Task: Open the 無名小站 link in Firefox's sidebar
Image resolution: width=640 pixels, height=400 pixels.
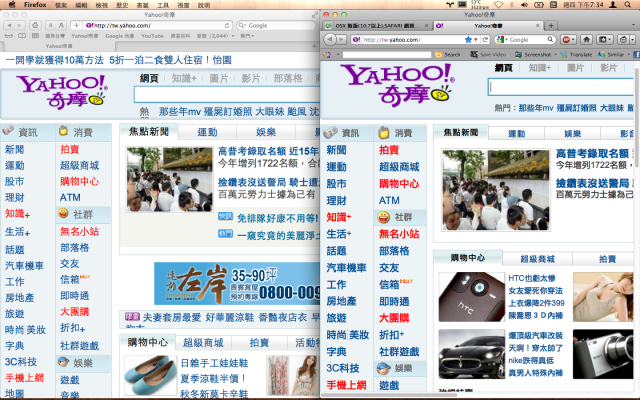Action: pos(399,234)
